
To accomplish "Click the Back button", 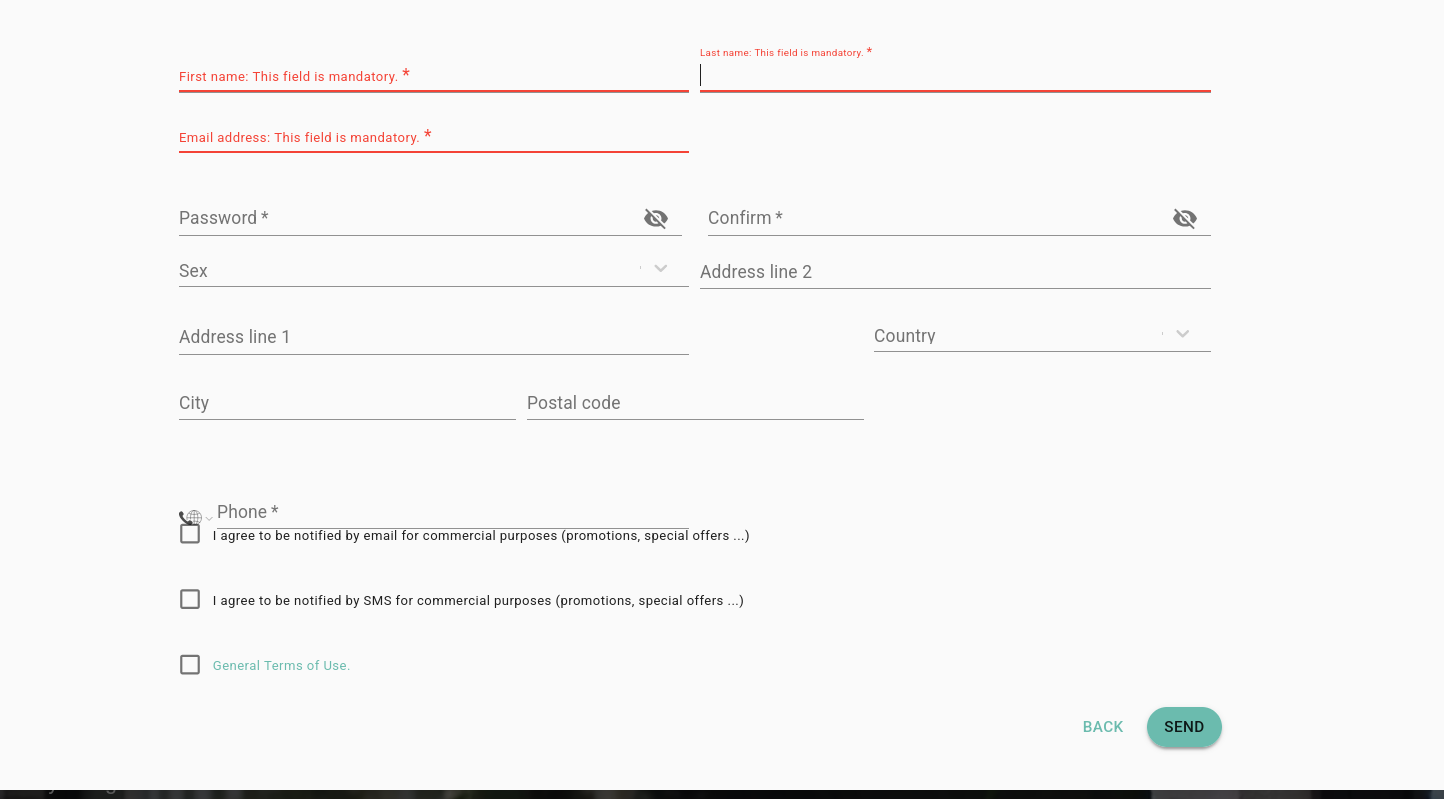I will pyautogui.click(x=1103, y=727).
